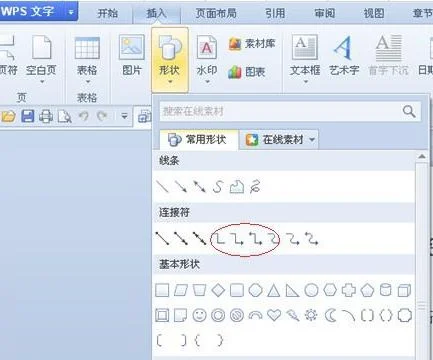Insert the Isosceles Triangle shape
This screenshot has width=433, height=360.
(274, 290)
